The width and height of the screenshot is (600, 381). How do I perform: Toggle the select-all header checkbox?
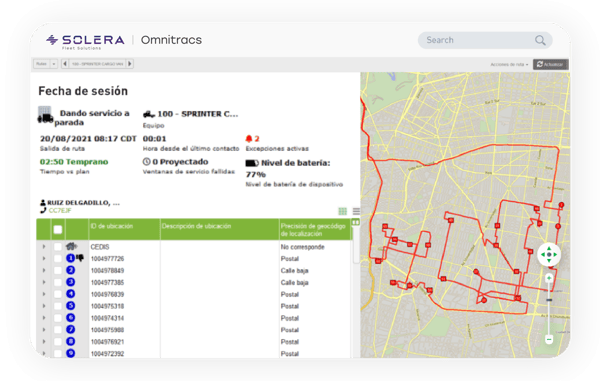[x=58, y=230]
